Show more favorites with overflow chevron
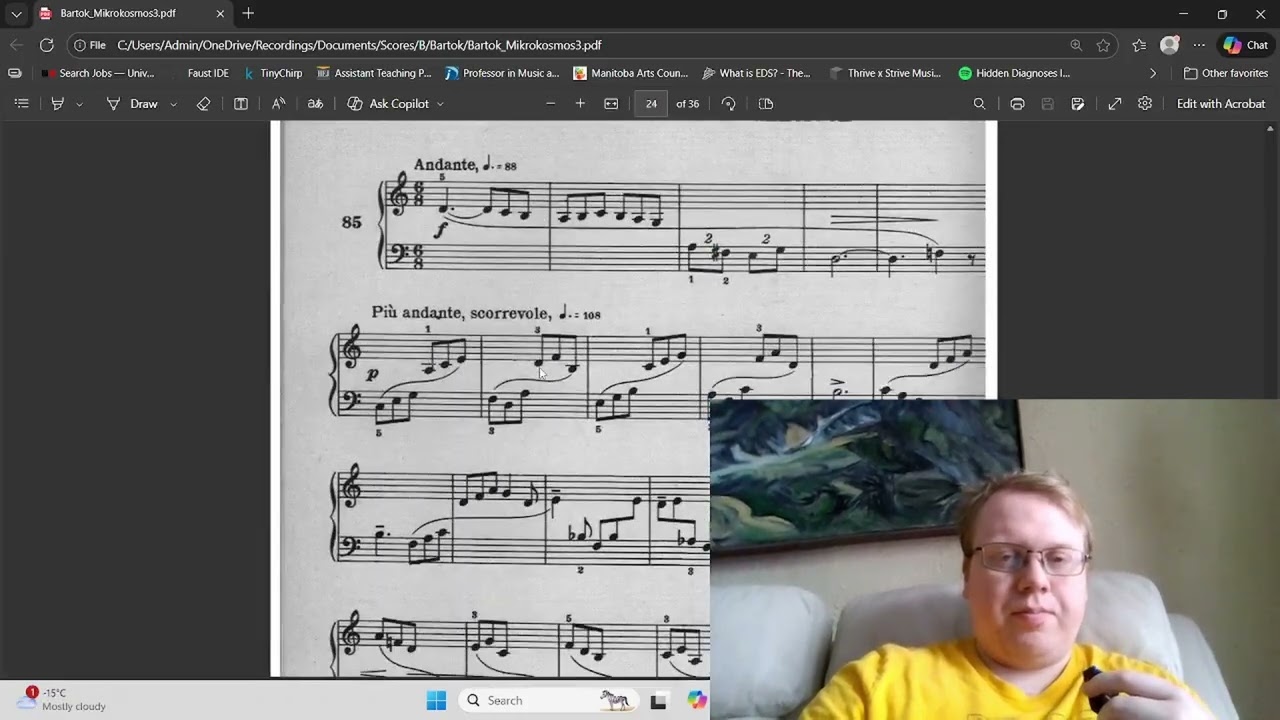 click(1153, 73)
